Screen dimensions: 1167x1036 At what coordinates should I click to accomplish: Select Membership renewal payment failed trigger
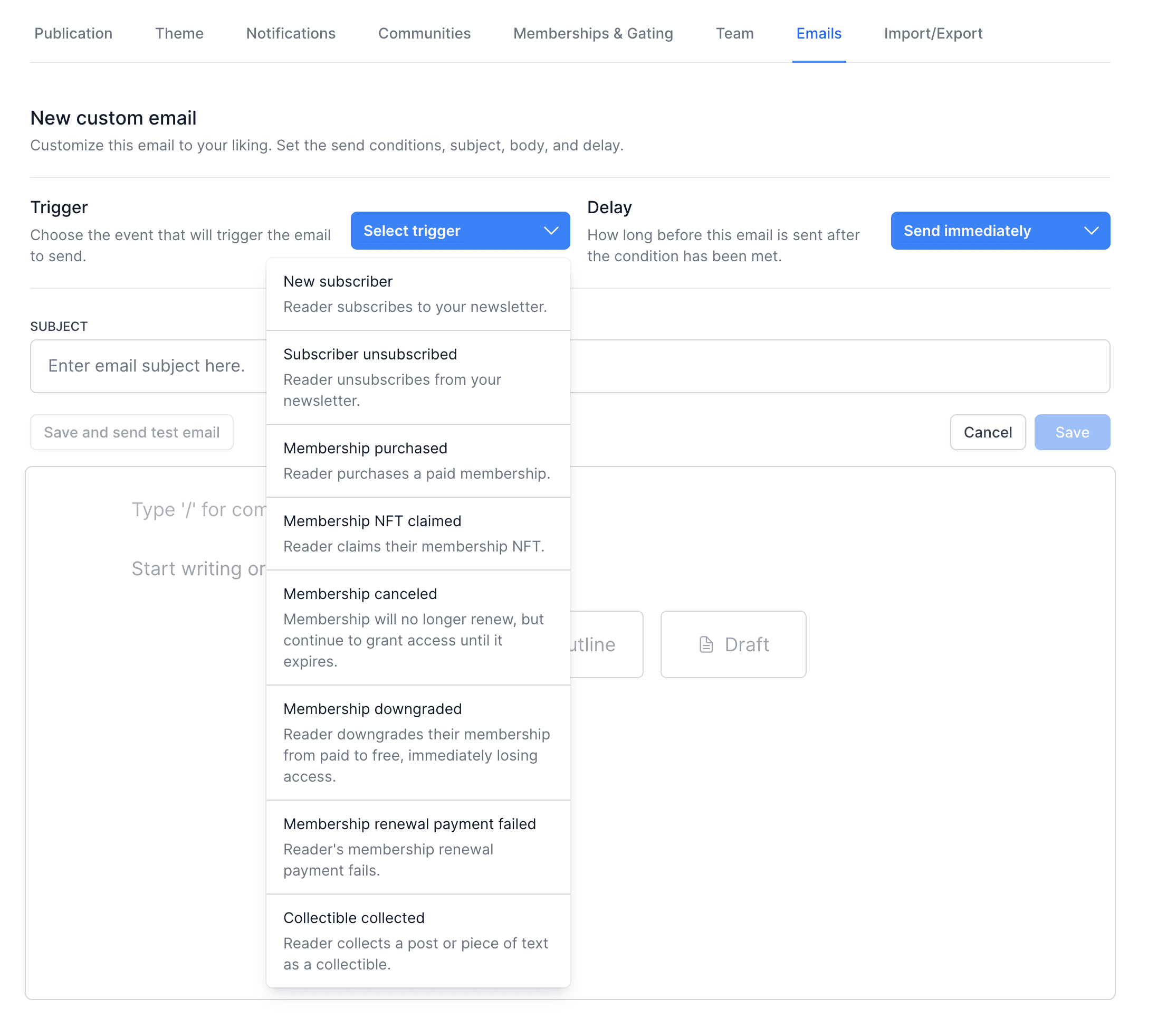point(418,847)
